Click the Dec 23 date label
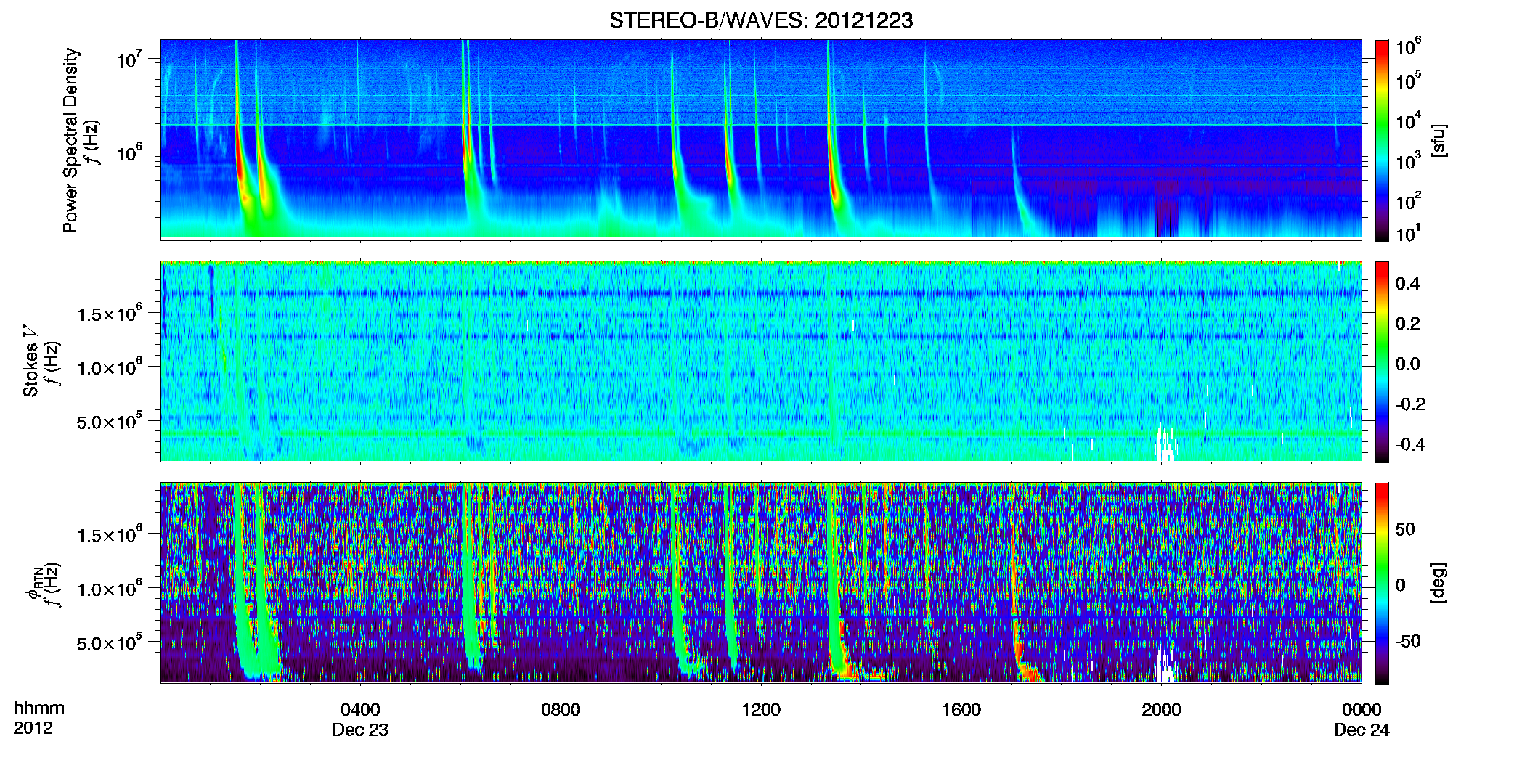 click(360, 730)
